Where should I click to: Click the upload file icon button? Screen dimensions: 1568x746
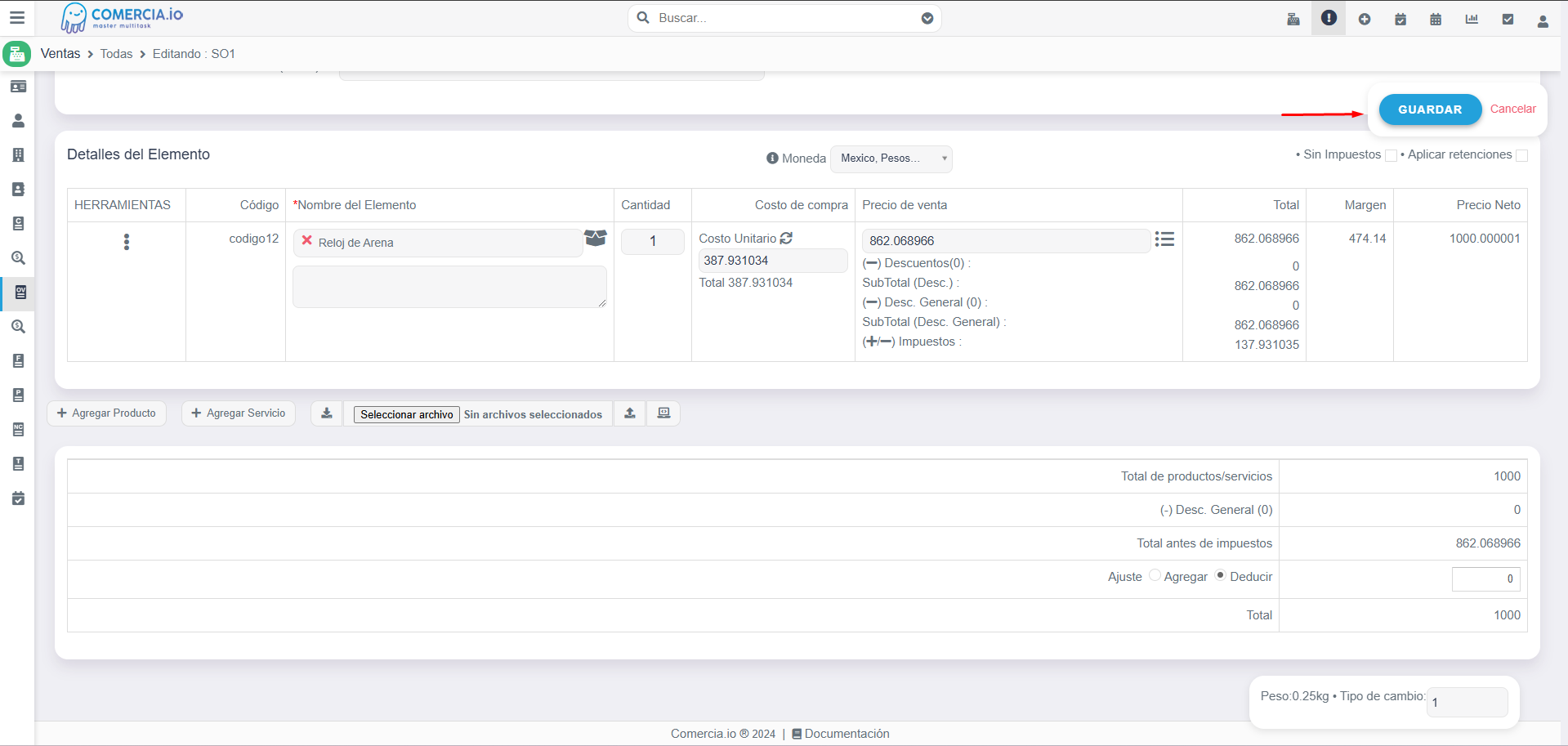630,413
